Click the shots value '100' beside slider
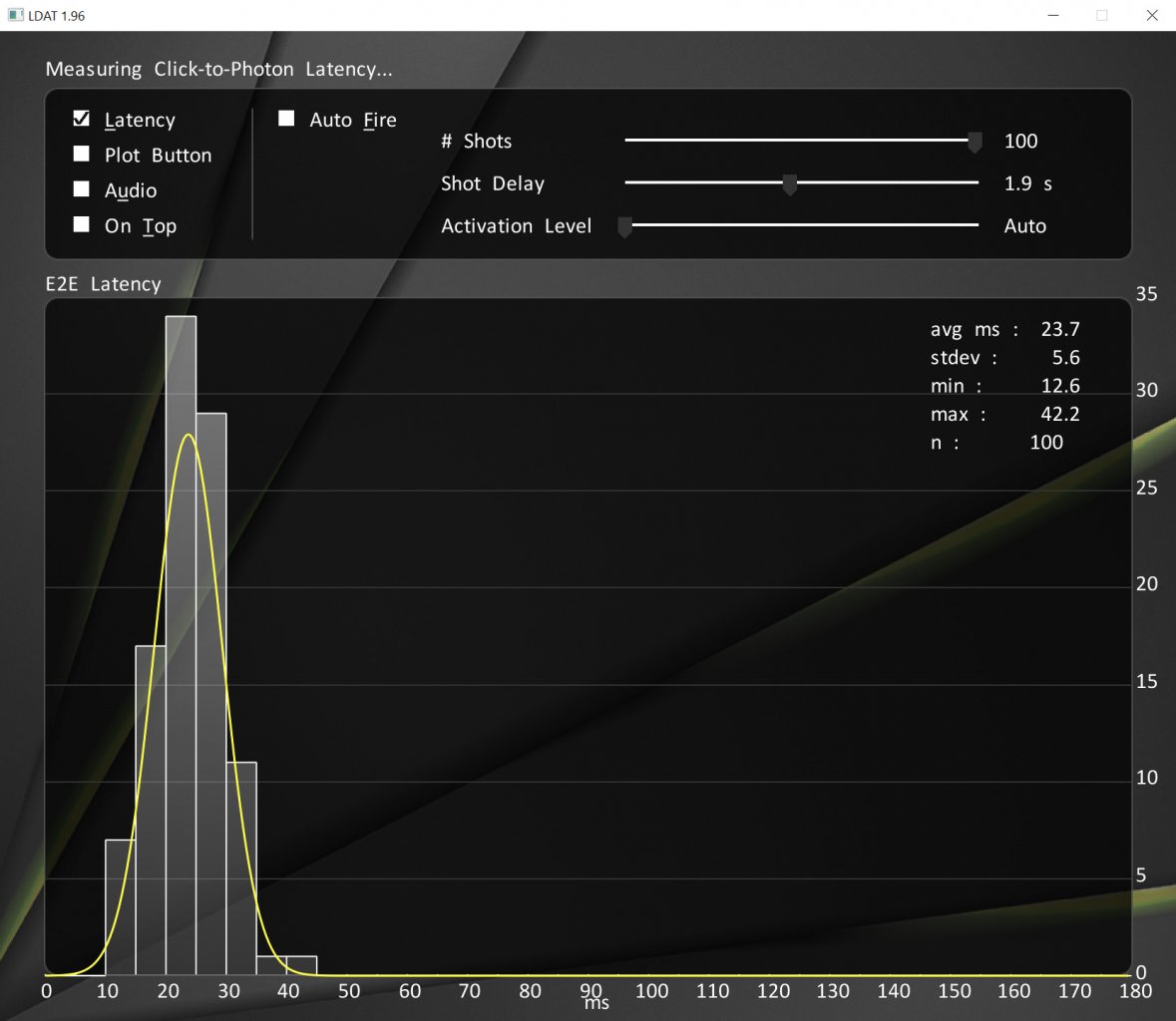The height and width of the screenshot is (1021, 1176). (1020, 141)
